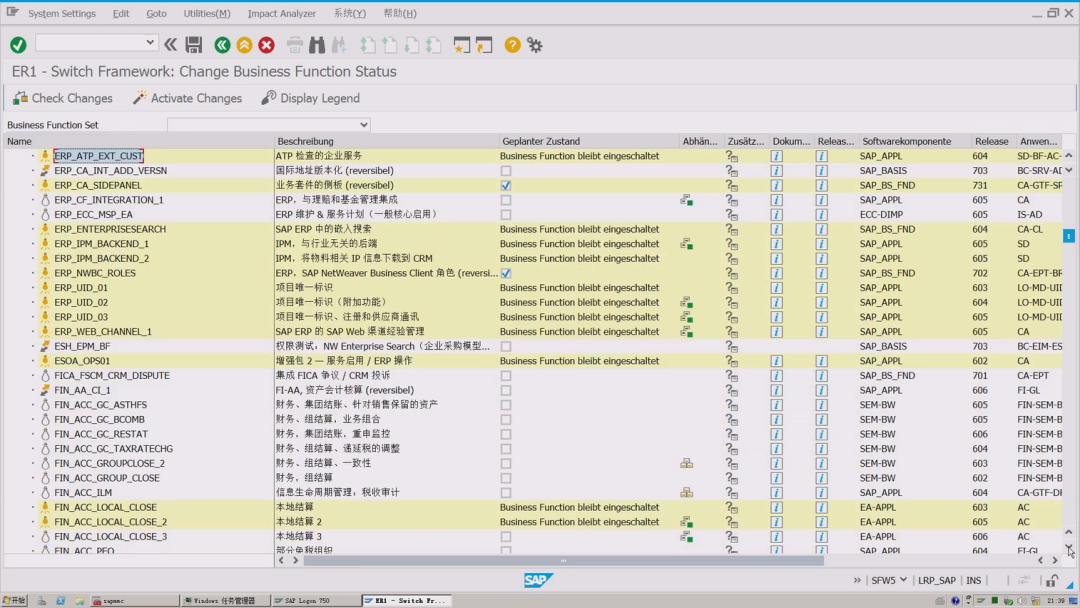
Task: Click the Activate Changes button
Action: click(187, 98)
